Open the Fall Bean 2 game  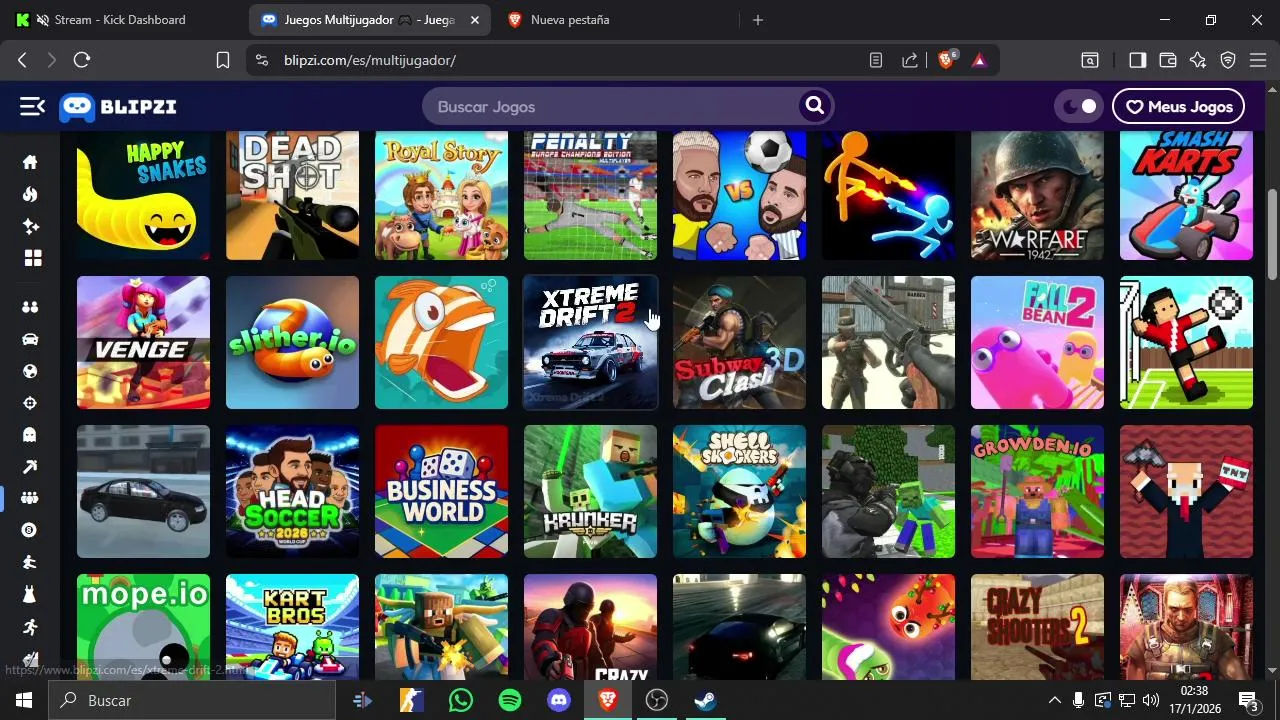pos(1037,342)
